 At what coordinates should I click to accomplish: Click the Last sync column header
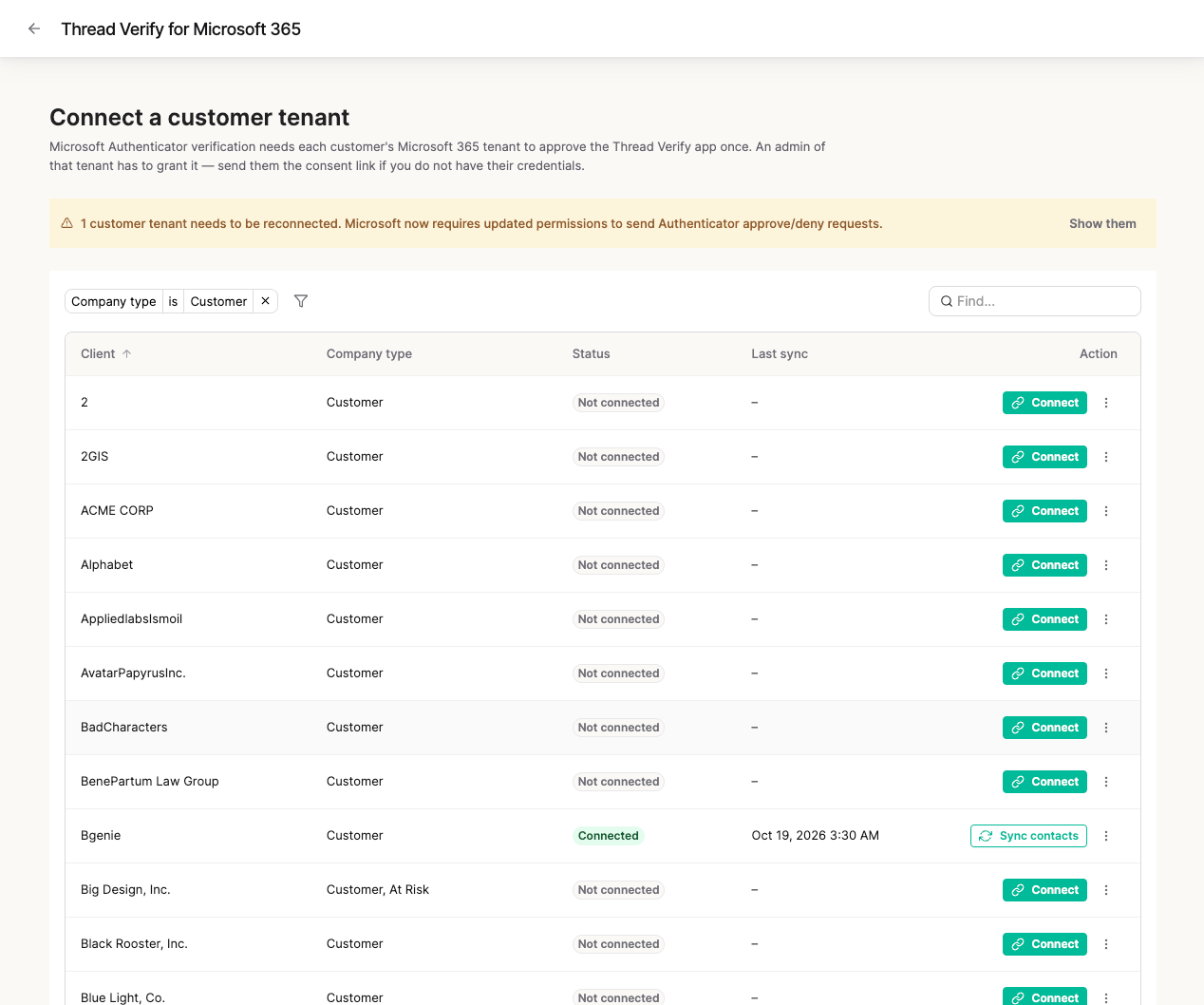click(780, 353)
